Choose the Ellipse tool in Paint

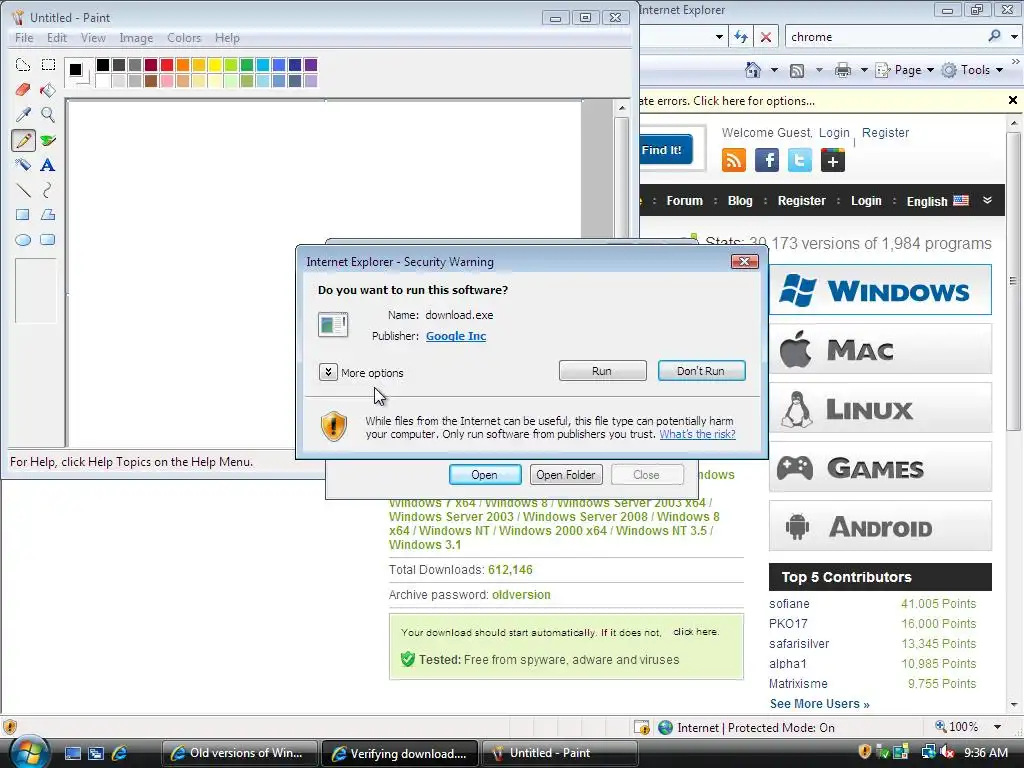click(x=23, y=240)
